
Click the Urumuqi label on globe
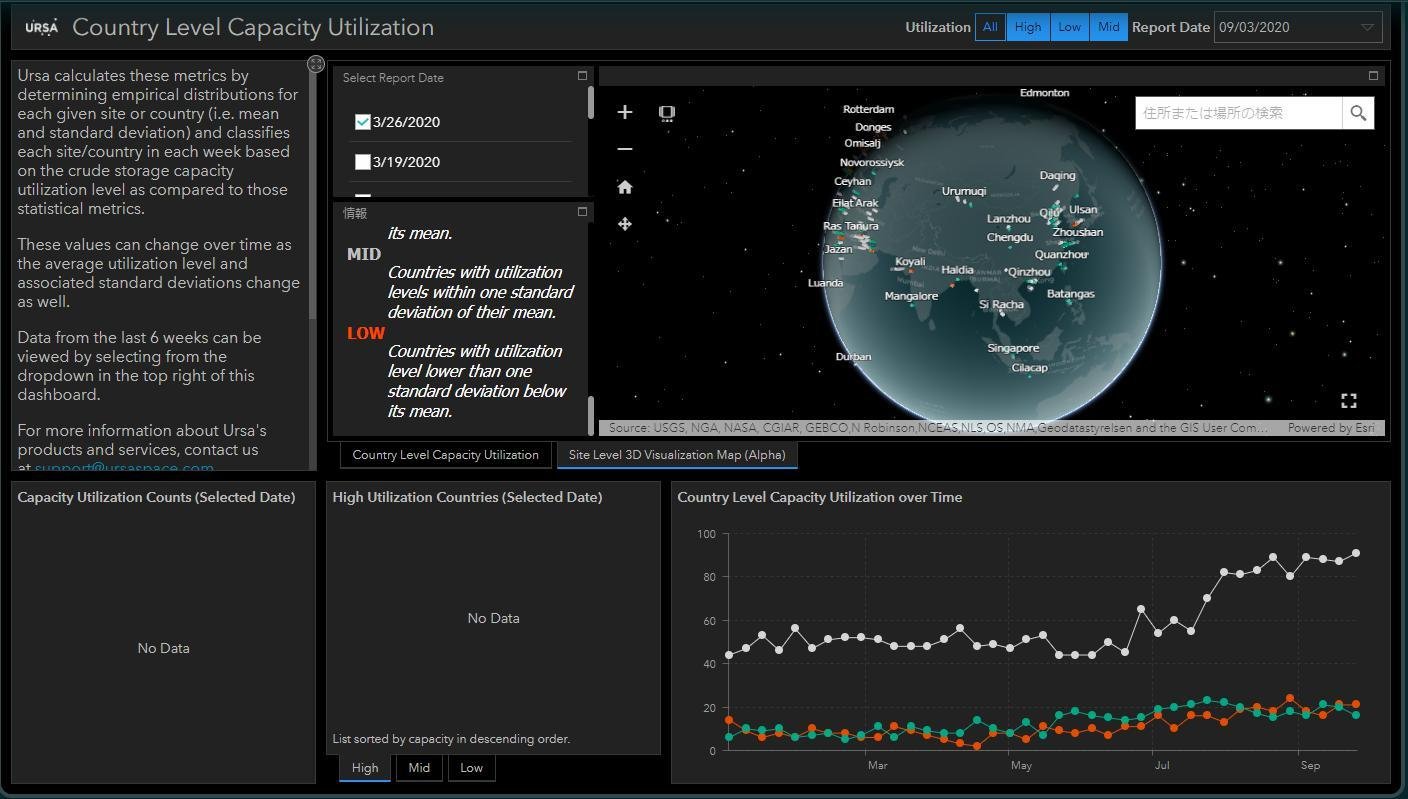coord(964,191)
